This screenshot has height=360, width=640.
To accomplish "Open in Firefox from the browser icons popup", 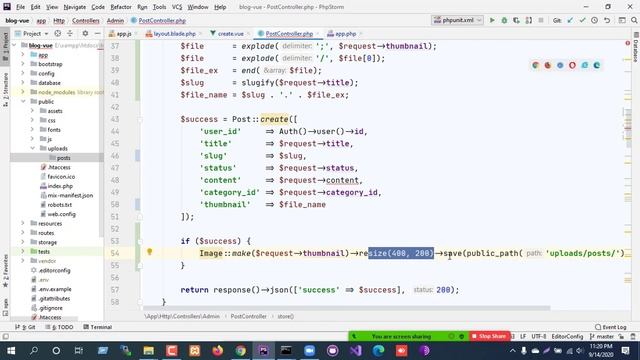I will (548, 65).
